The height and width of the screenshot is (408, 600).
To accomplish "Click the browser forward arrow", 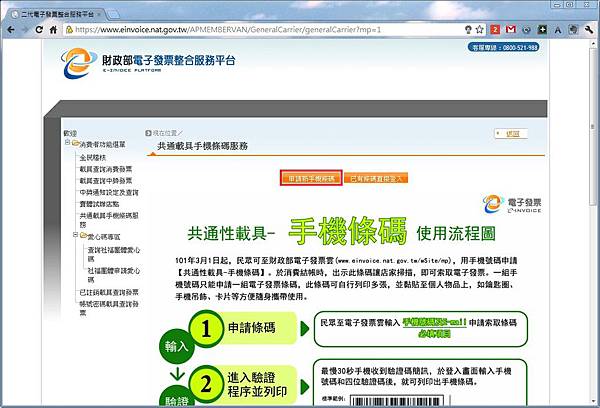I will pos(25,29).
